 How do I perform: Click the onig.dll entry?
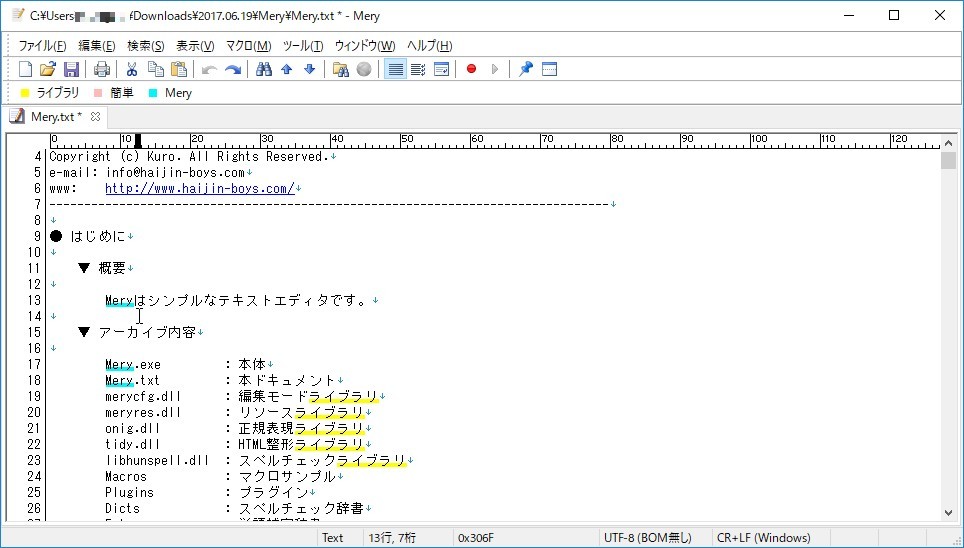(133, 428)
